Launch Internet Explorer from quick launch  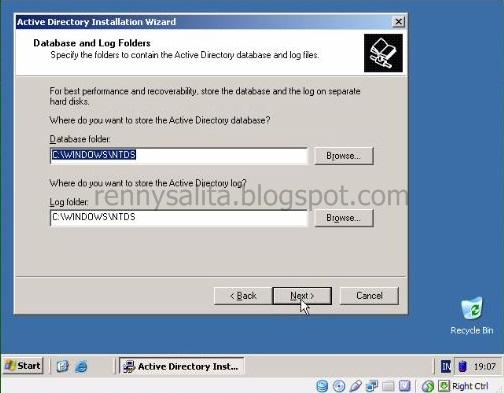[81, 366]
